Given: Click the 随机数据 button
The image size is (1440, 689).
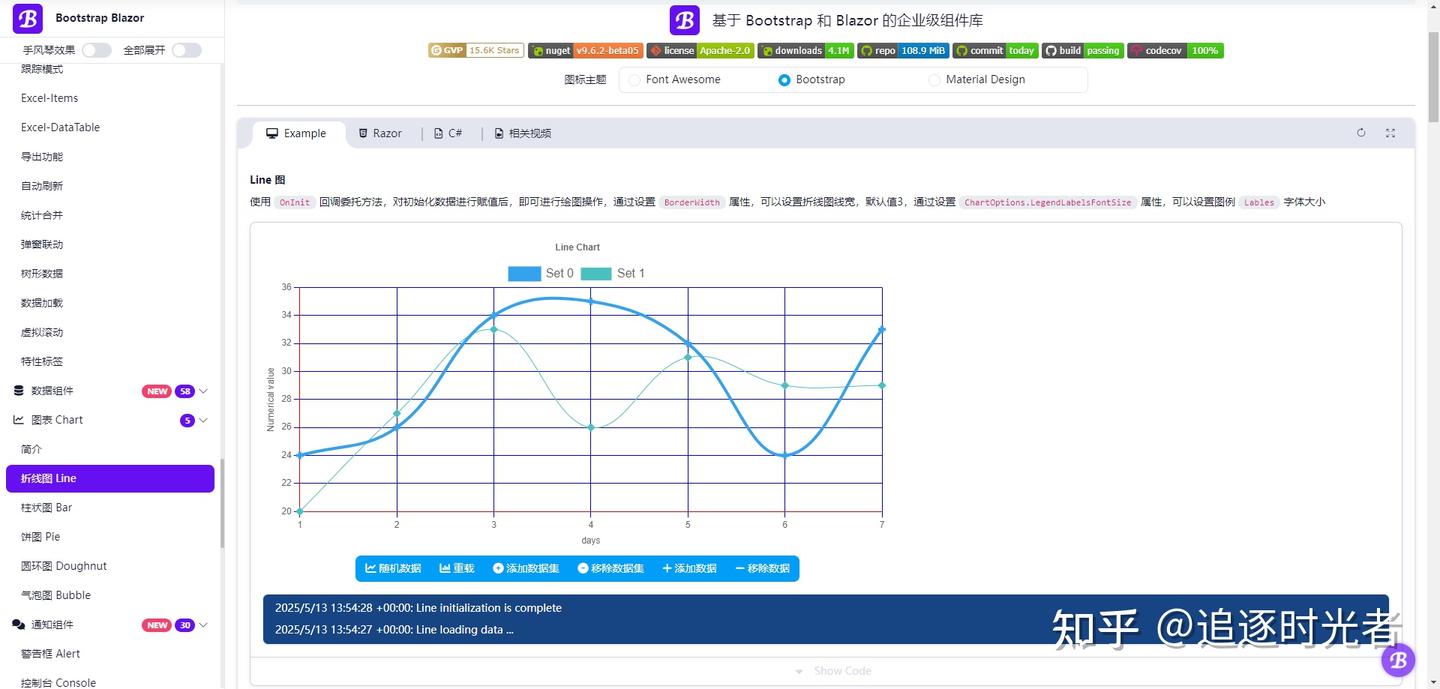Looking at the screenshot, I should point(393,568).
